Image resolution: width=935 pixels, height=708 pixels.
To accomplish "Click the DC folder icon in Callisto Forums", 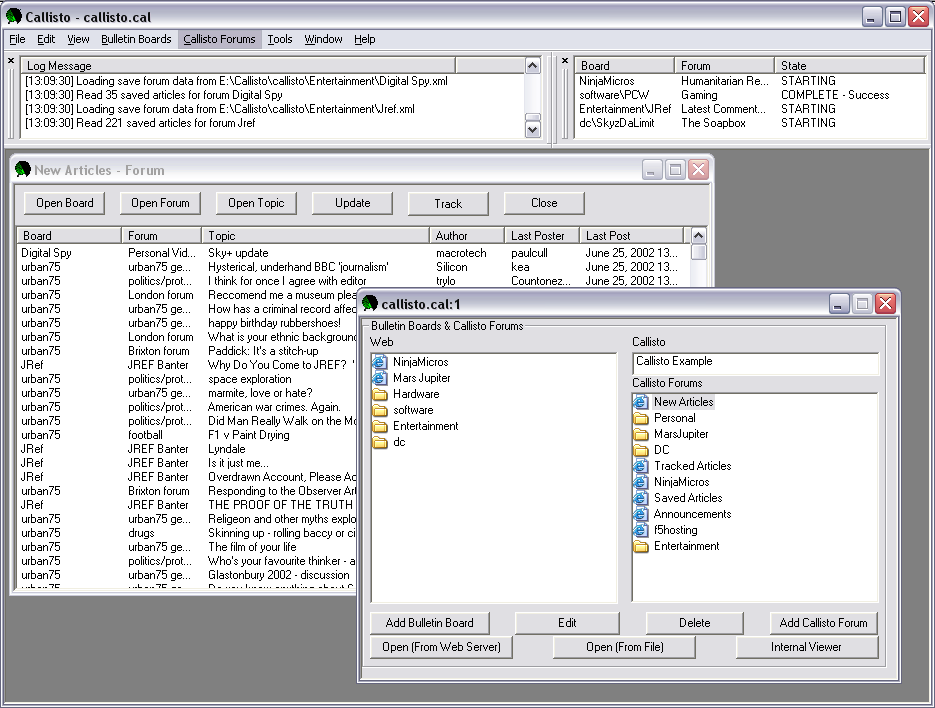I will 640,450.
